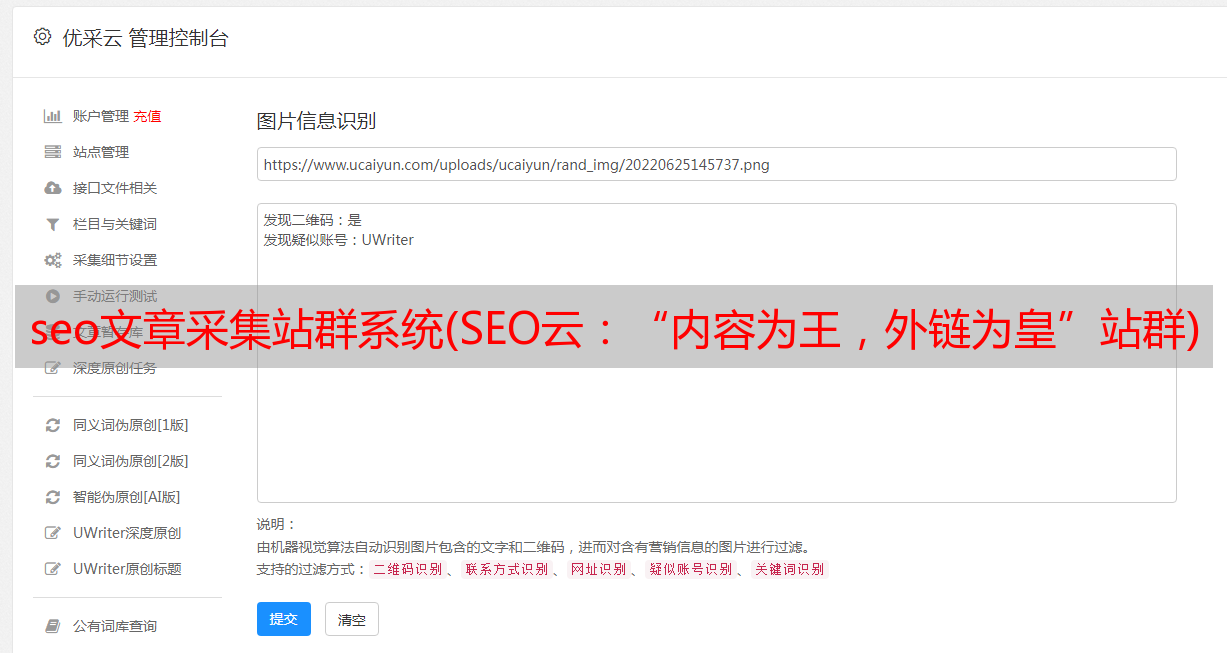Screen dimensions: 1227x653
Task: Click the 优采云 管理控制台 title
Action: (145, 38)
